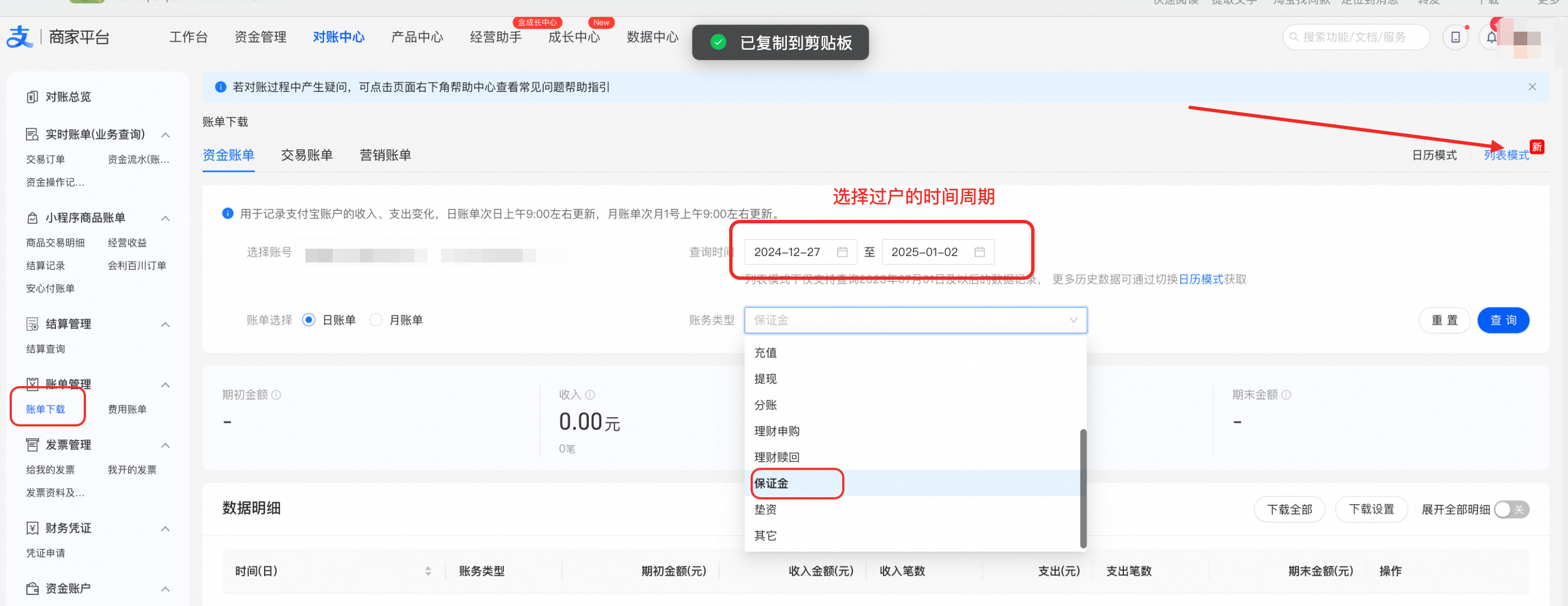Open 费用账单 in the sidebar

127,409
